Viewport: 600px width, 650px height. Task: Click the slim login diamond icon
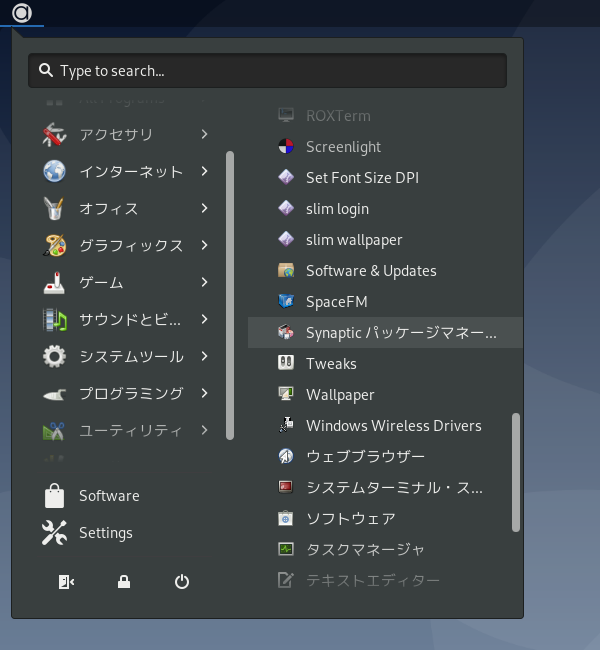point(286,209)
